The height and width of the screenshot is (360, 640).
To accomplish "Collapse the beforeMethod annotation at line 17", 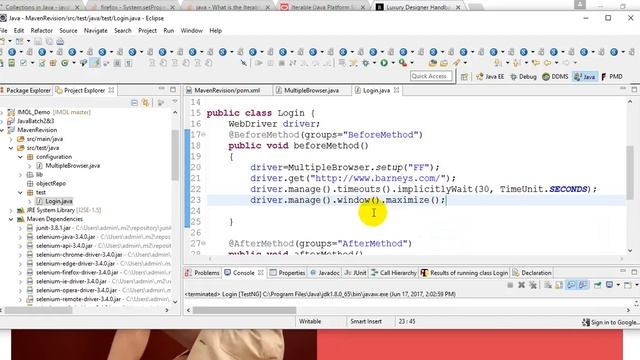I will tap(204, 134).
